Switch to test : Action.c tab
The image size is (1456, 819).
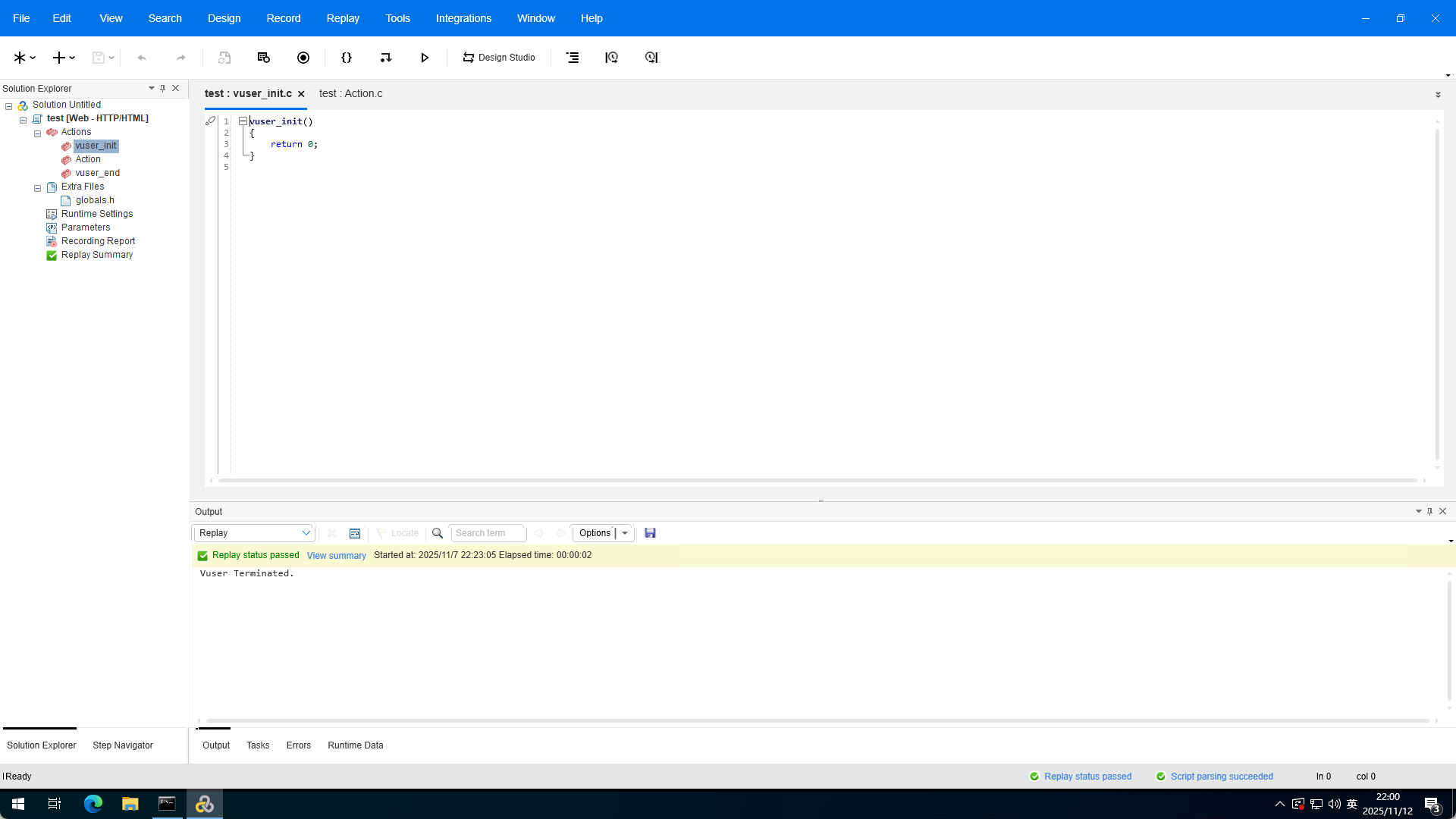click(350, 93)
